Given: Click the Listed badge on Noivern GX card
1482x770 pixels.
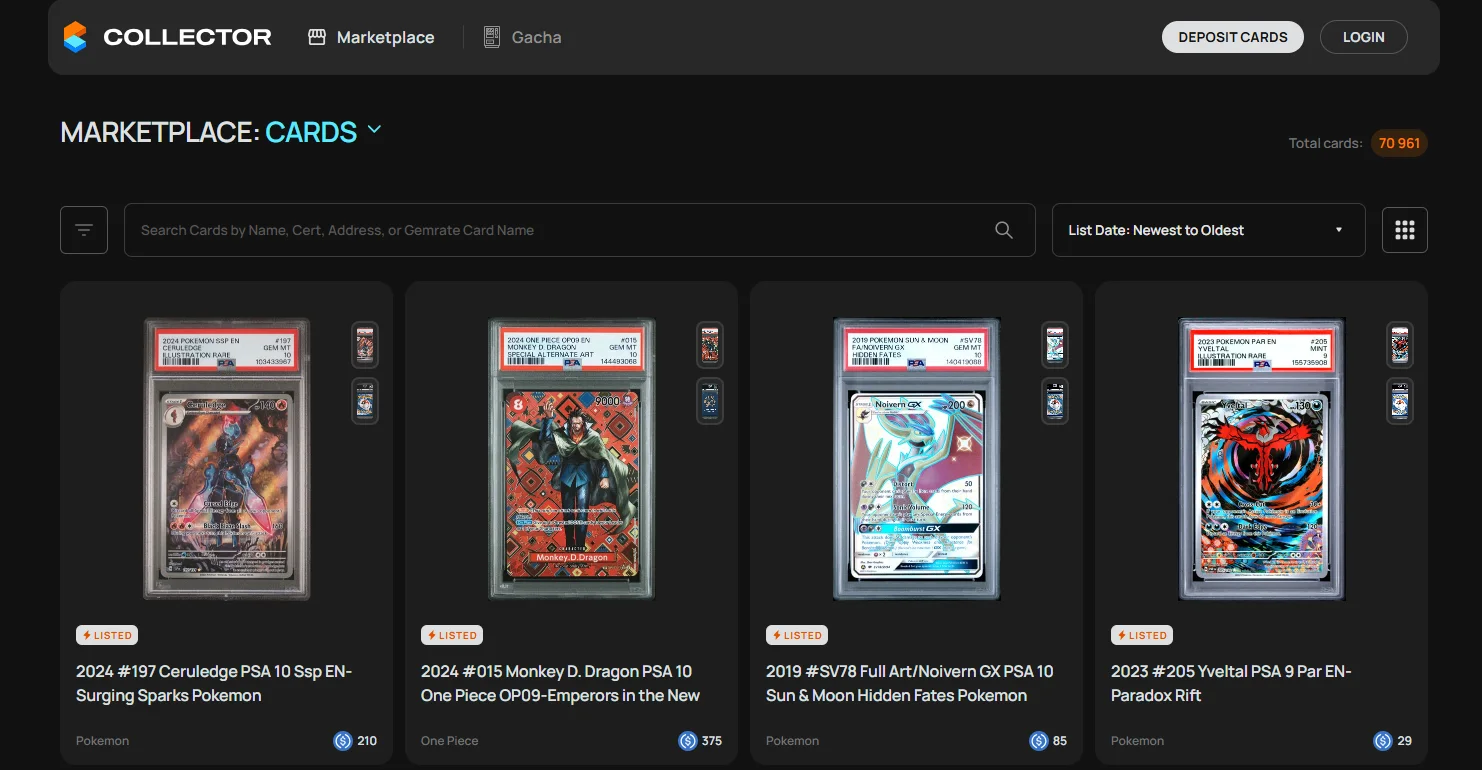Looking at the screenshot, I should 797,635.
